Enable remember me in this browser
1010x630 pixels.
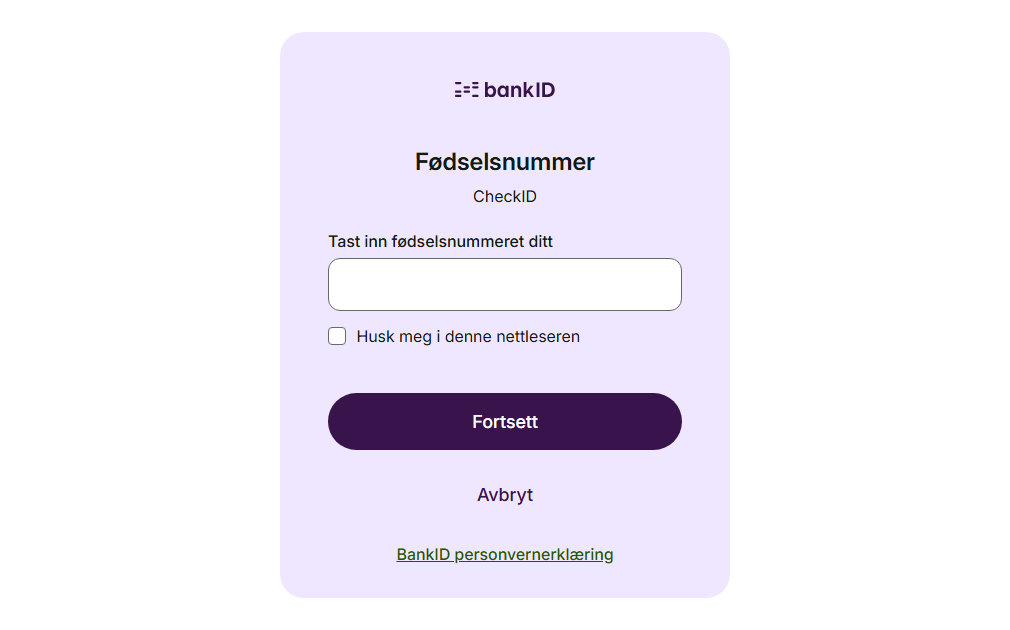337,336
